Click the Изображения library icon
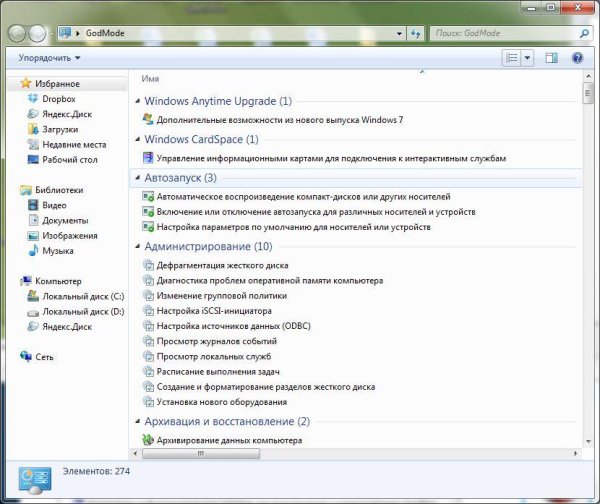Image resolution: width=600 pixels, height=504 pixels. [33, 235]
